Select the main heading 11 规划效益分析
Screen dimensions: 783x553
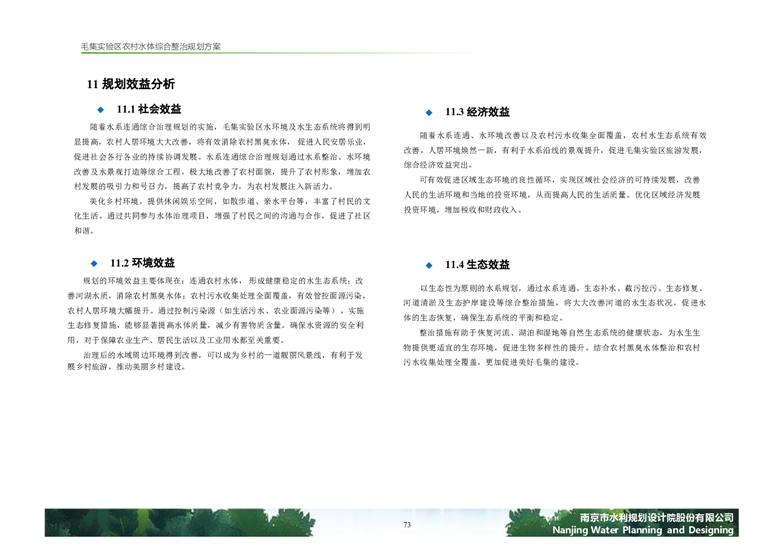tap(130, 84)
